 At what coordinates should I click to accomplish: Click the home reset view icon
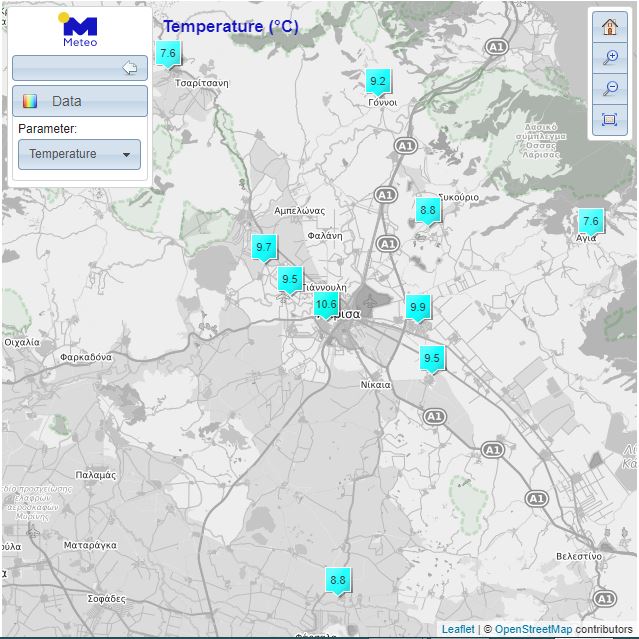coord(609,27)
